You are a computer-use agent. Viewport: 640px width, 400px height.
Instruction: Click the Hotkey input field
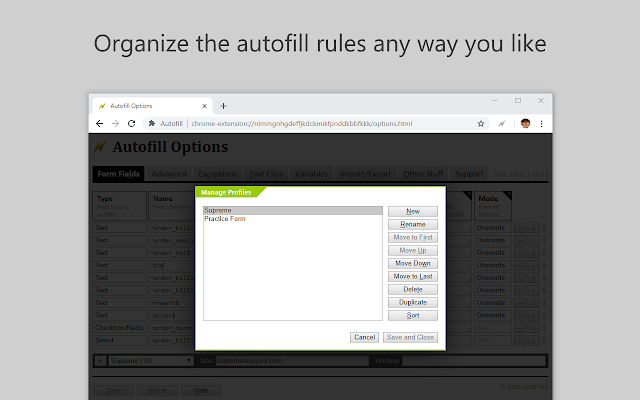473,361
